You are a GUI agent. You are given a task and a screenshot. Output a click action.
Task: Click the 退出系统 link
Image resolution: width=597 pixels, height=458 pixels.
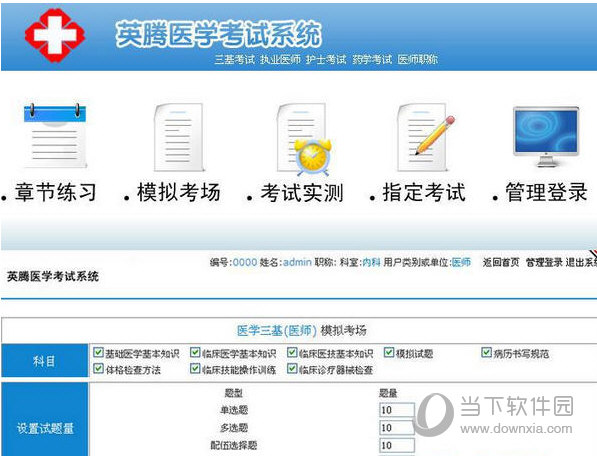pos(581,262)
